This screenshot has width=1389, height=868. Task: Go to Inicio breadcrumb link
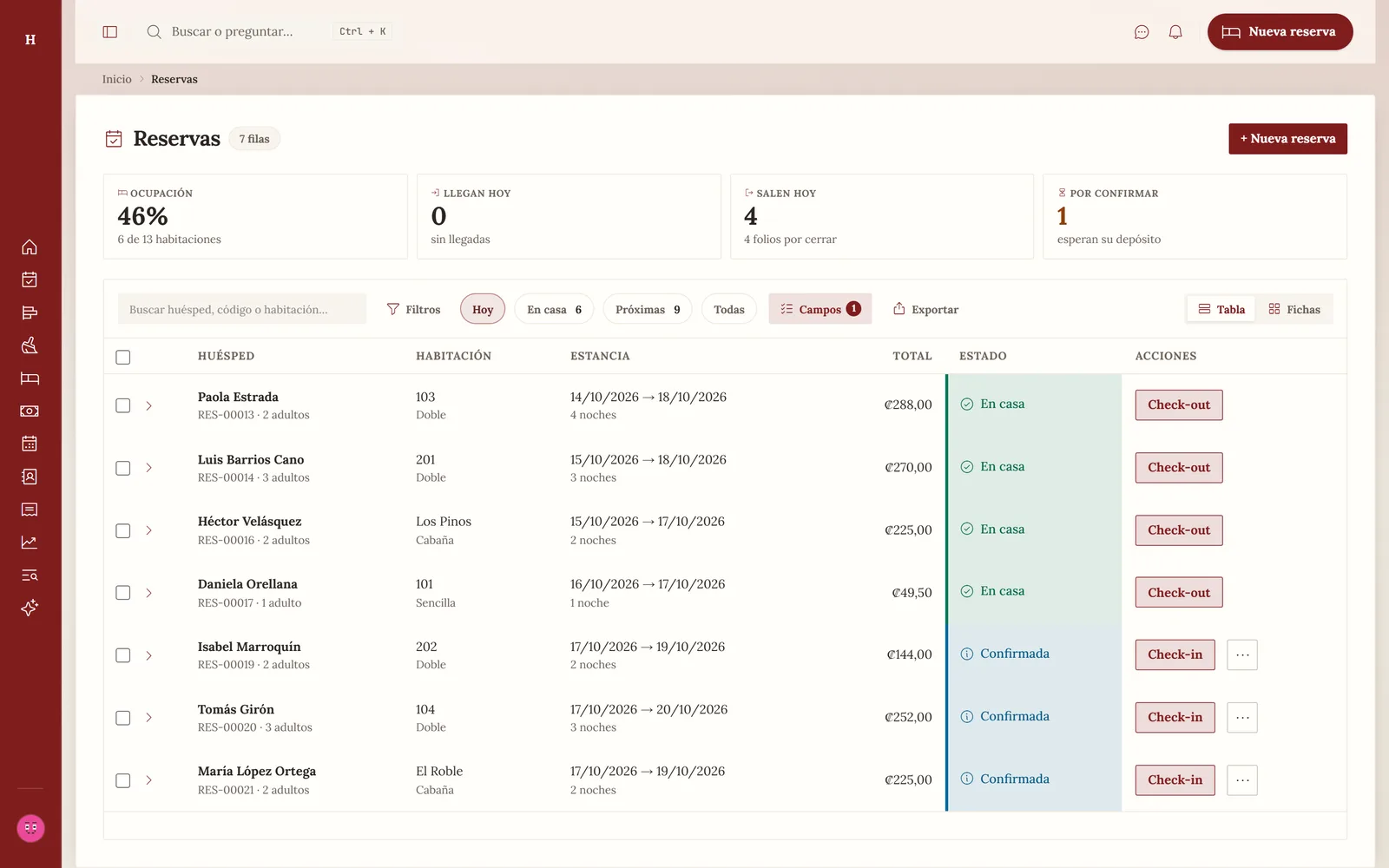click(x=117, y=79)
